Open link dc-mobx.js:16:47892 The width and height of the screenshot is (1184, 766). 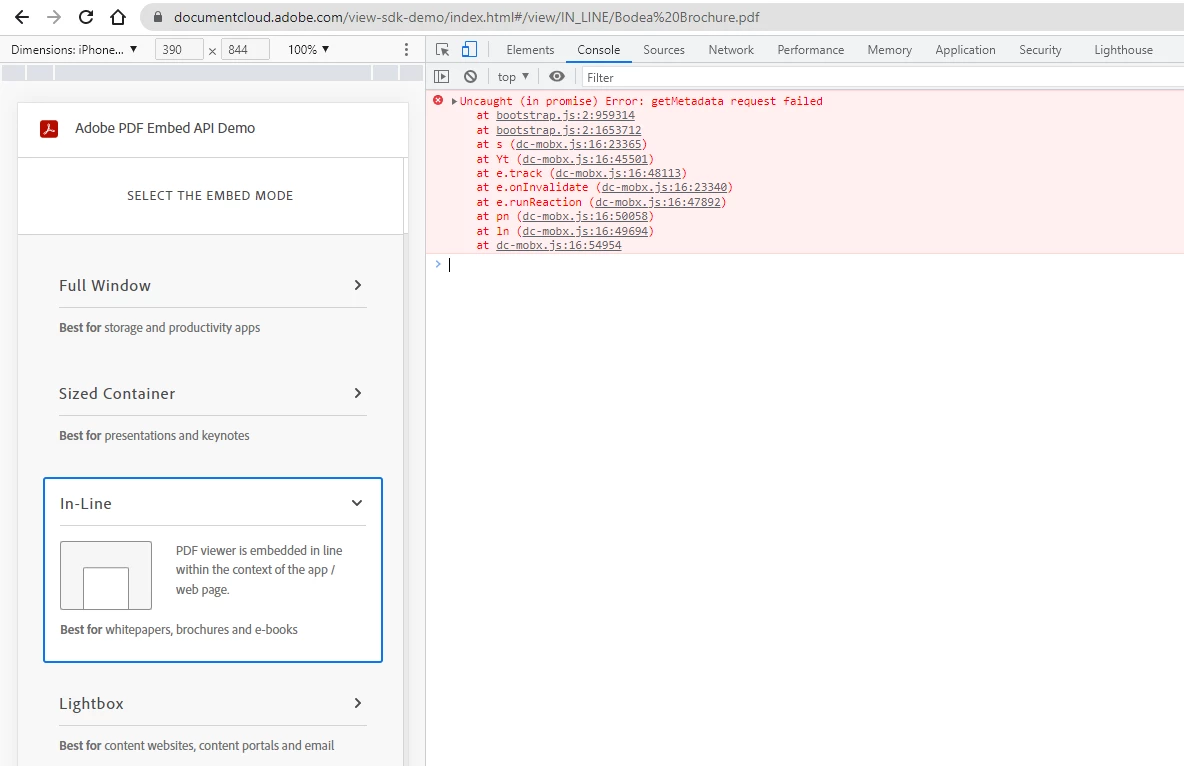click(x=658, y=202)
